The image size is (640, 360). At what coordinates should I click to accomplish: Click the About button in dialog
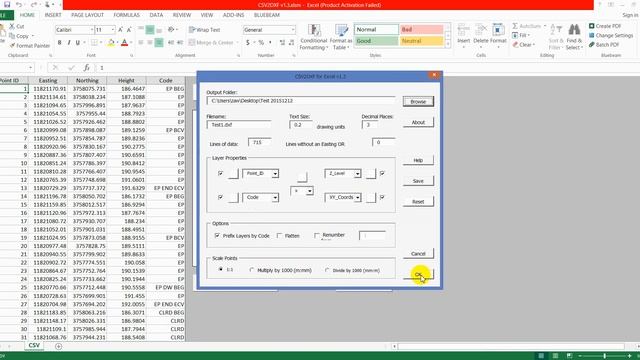418,122
